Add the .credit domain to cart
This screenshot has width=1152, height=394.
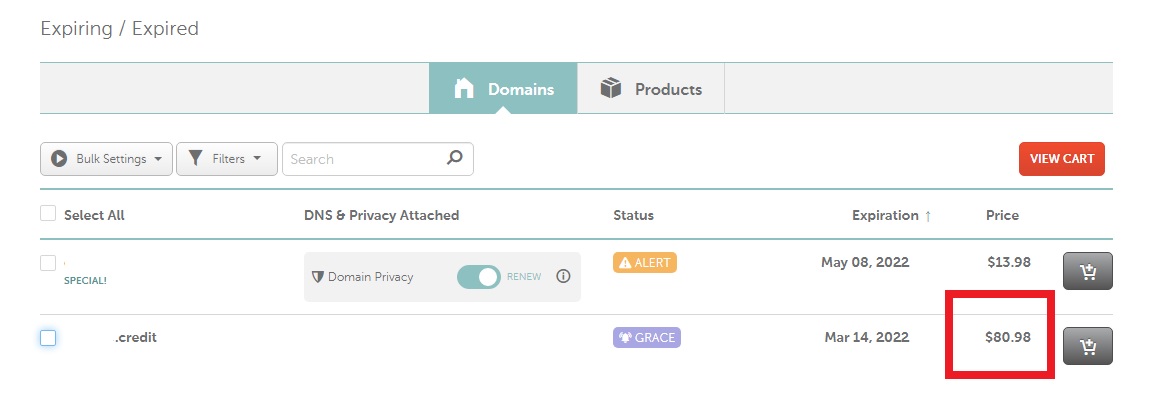pyautogui.click(x=1087, y=346)
